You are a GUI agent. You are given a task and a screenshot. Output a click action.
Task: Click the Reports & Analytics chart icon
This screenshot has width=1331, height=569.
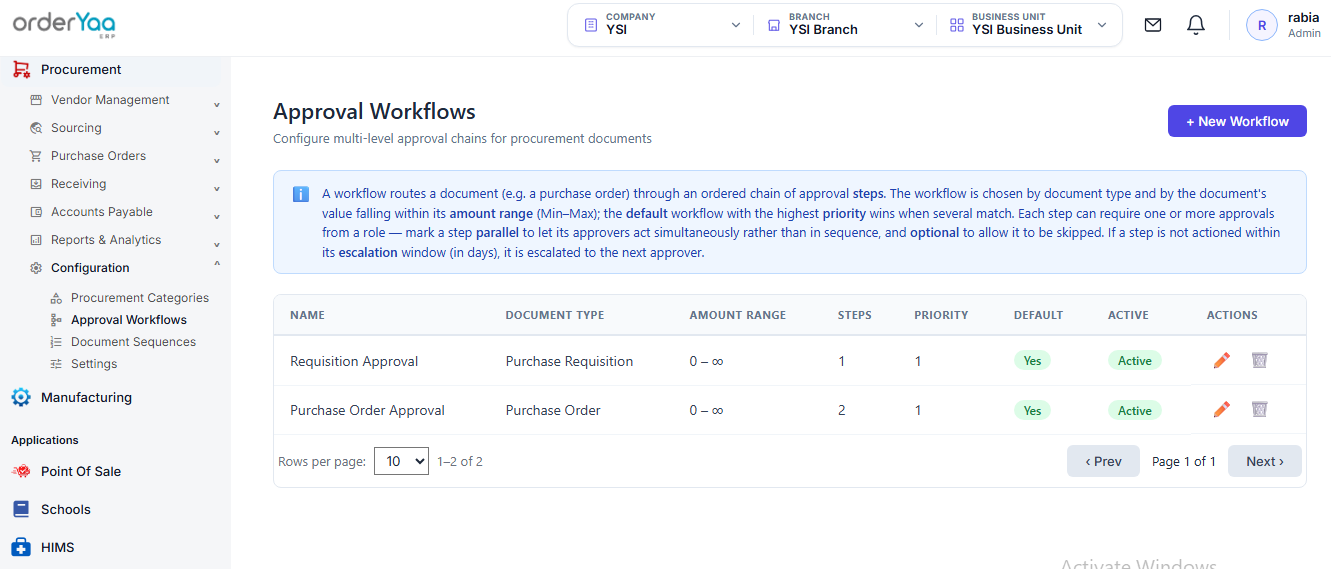click(x=36, y=240)
